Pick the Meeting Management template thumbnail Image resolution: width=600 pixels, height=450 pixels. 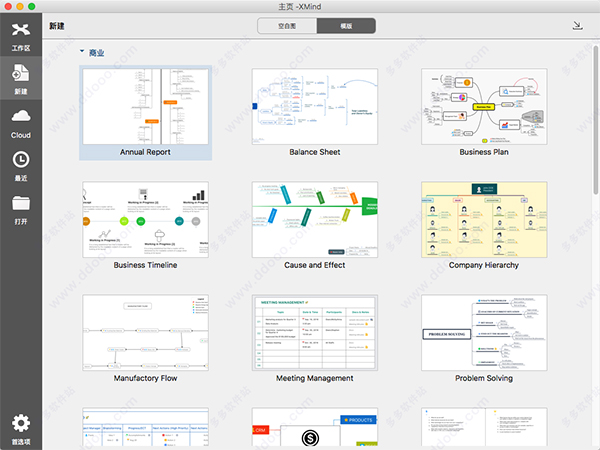coord(315,333)
